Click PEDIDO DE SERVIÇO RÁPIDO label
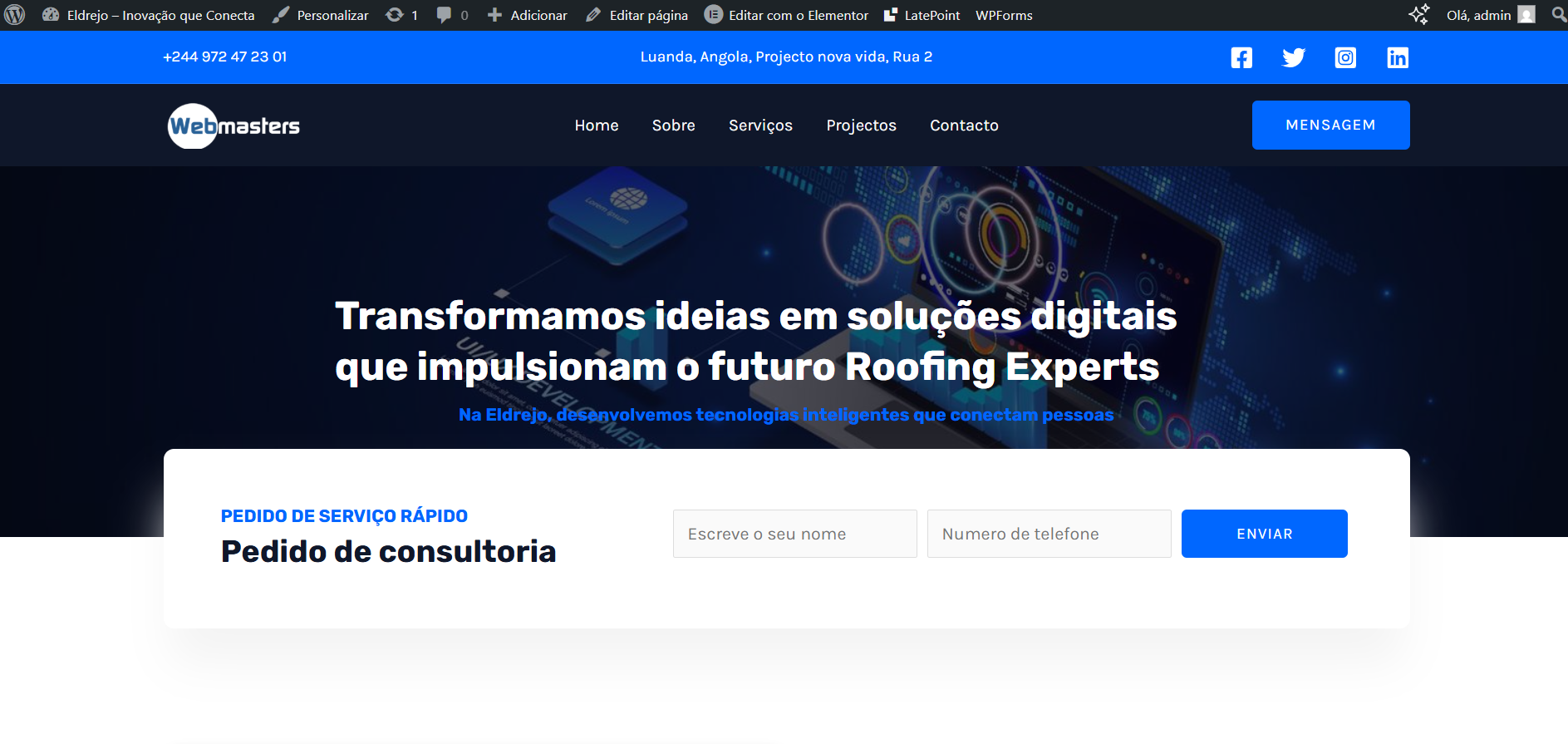This screenshot has width=1568, height=744. click(x=344, y=516)
